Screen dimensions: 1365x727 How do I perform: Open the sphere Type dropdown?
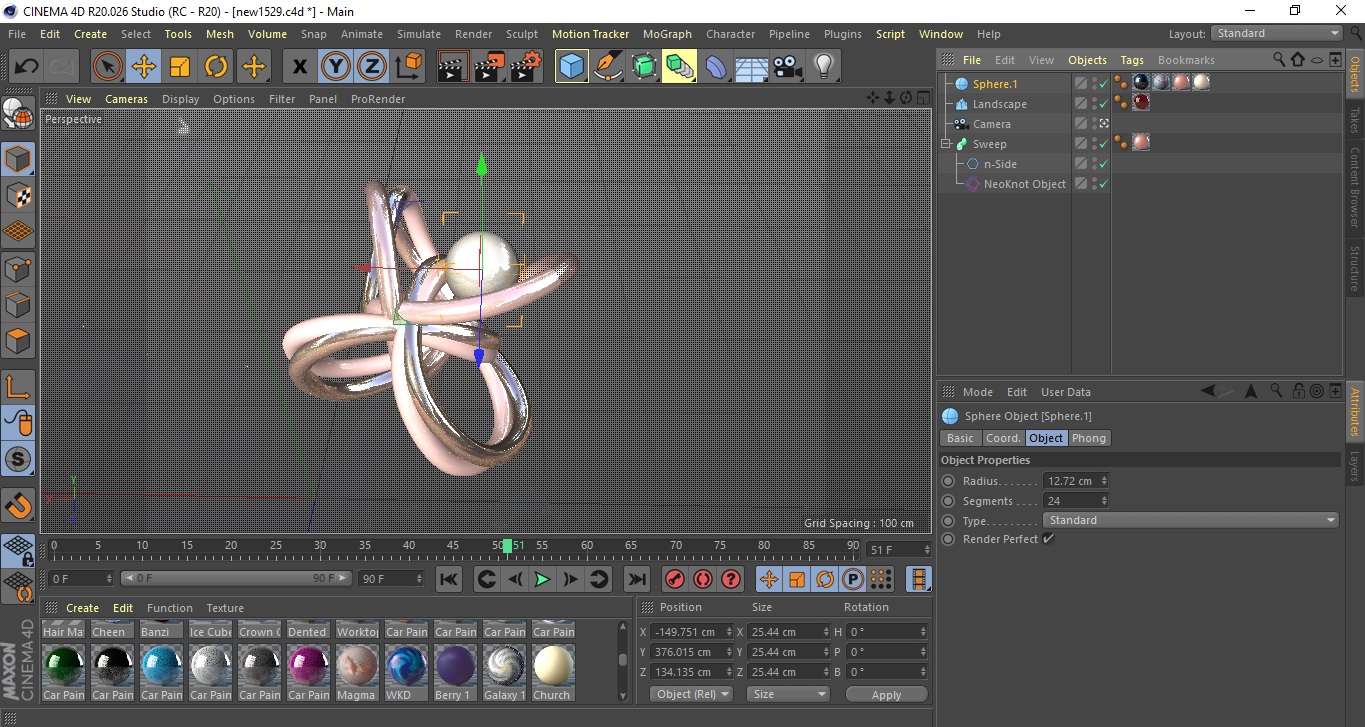pyautogui.click(x=1190, y=520)
